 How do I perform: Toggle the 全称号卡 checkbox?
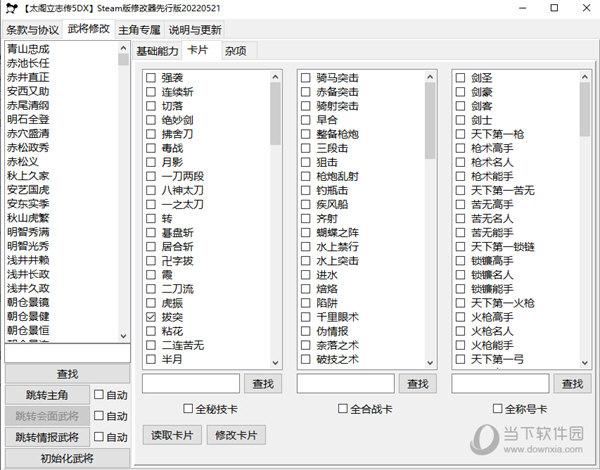click(x=498, y=409)
